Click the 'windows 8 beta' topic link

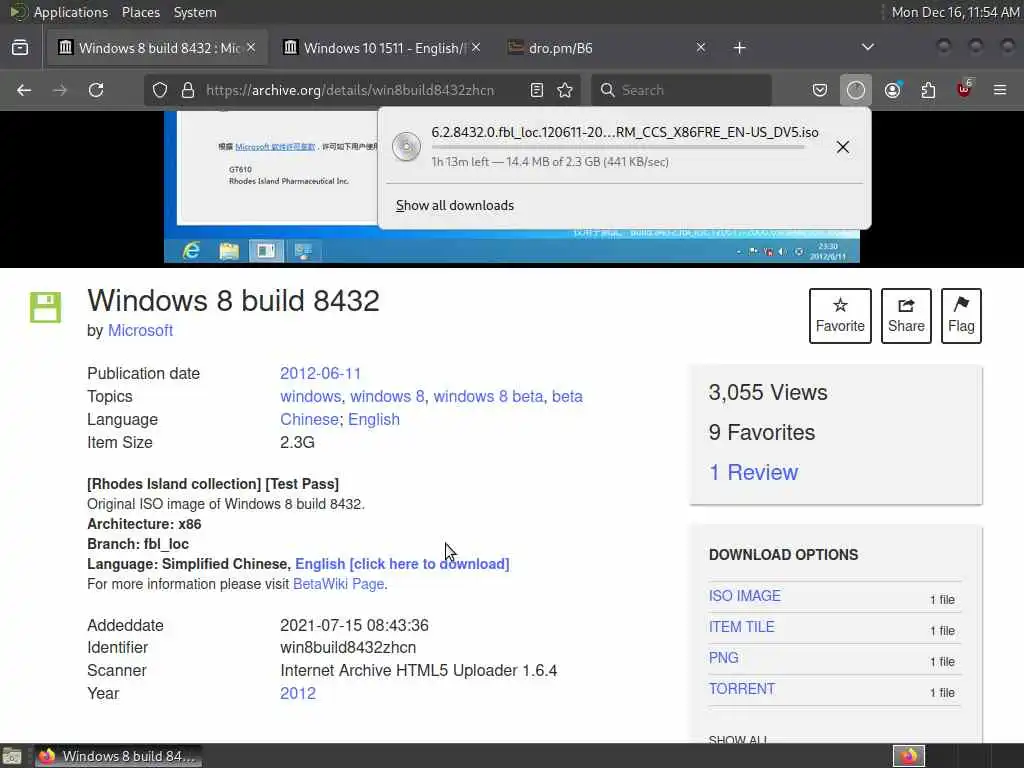click(488, 396)
